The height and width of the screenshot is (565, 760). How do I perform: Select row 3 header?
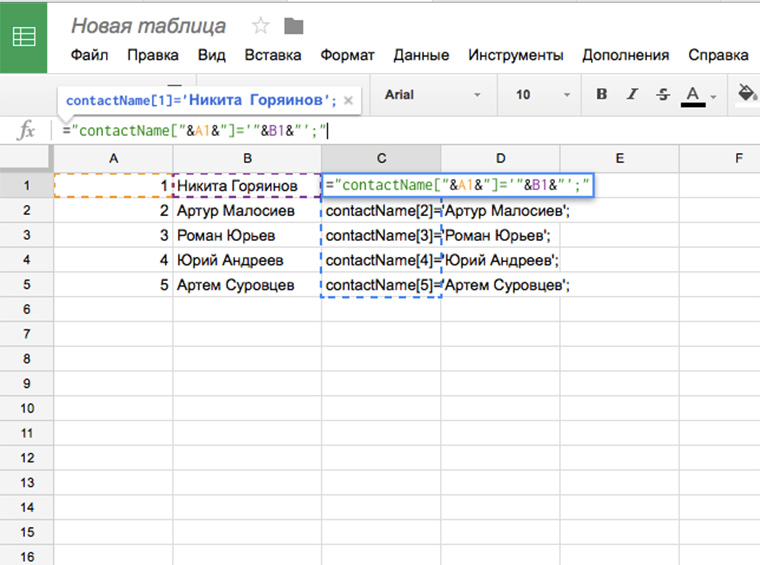[27, 235]
